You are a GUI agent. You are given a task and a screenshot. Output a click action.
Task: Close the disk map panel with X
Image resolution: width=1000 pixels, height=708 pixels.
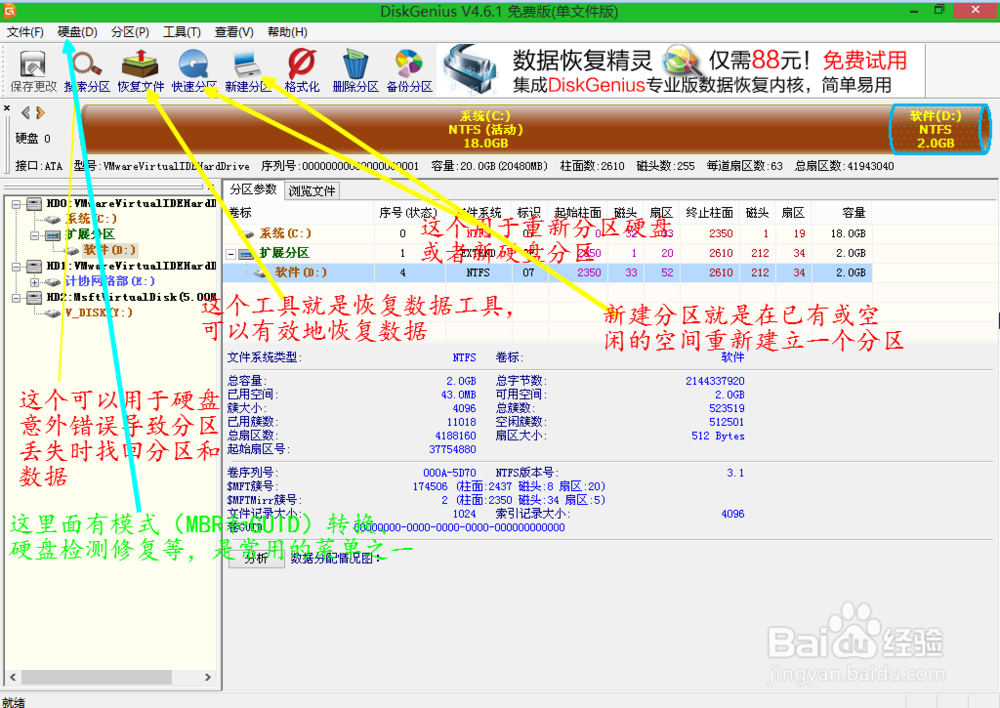click(7, 108)
